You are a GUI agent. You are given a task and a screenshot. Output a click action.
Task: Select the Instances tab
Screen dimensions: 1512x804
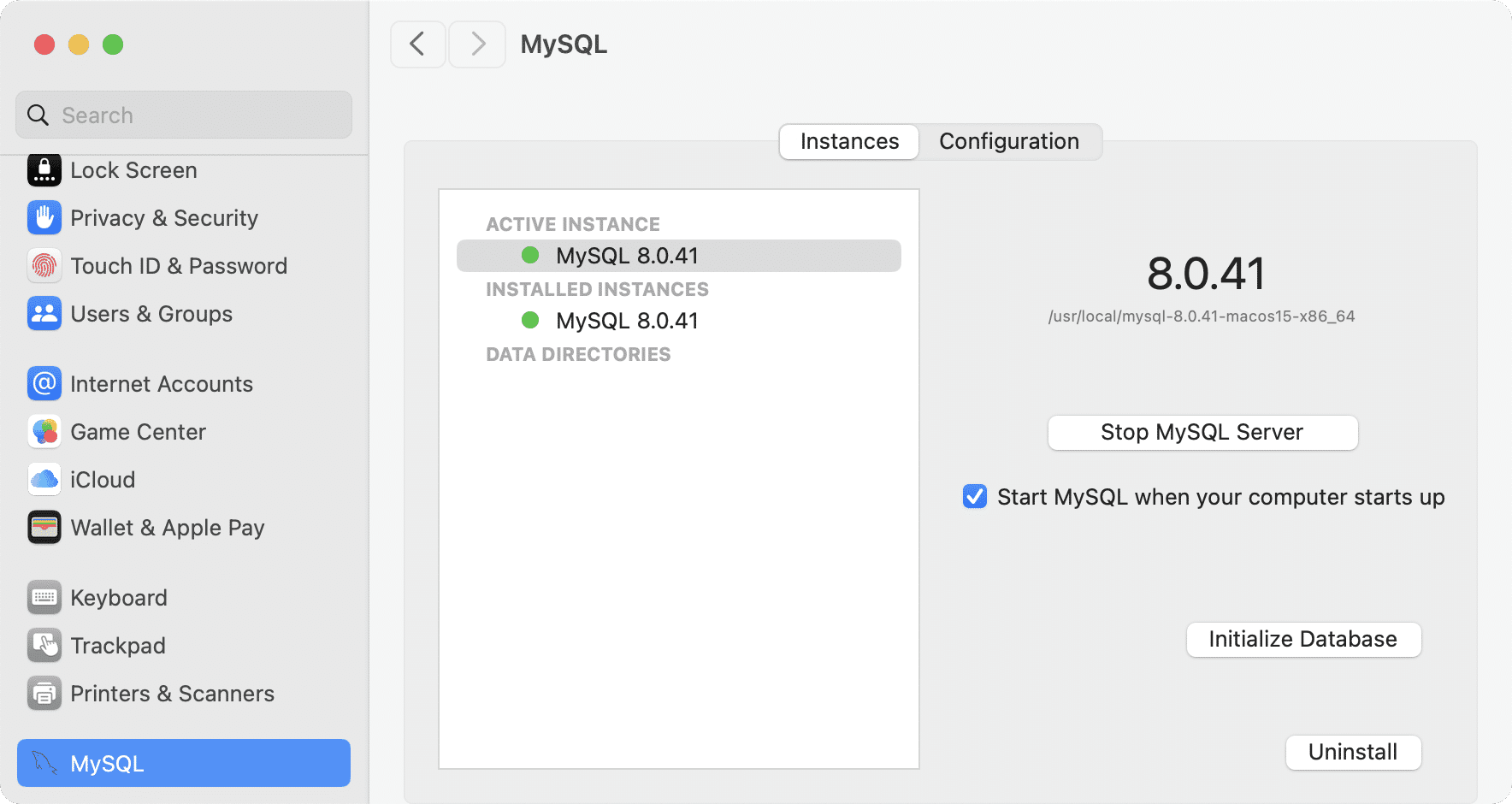tap(848, 141)
